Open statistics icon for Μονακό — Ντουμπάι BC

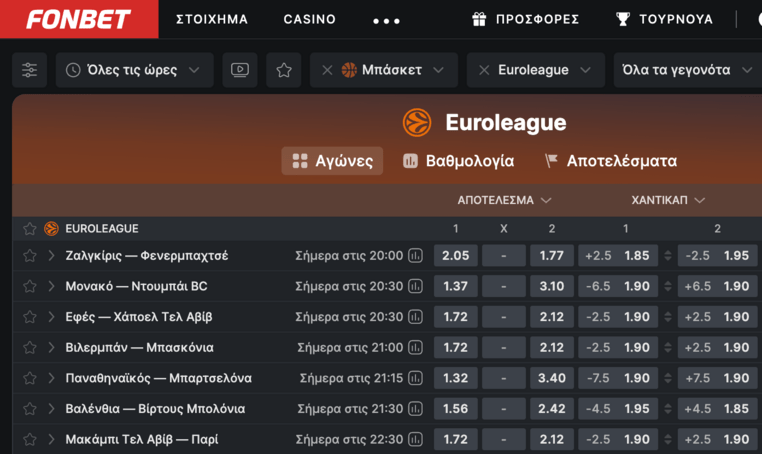415,287
